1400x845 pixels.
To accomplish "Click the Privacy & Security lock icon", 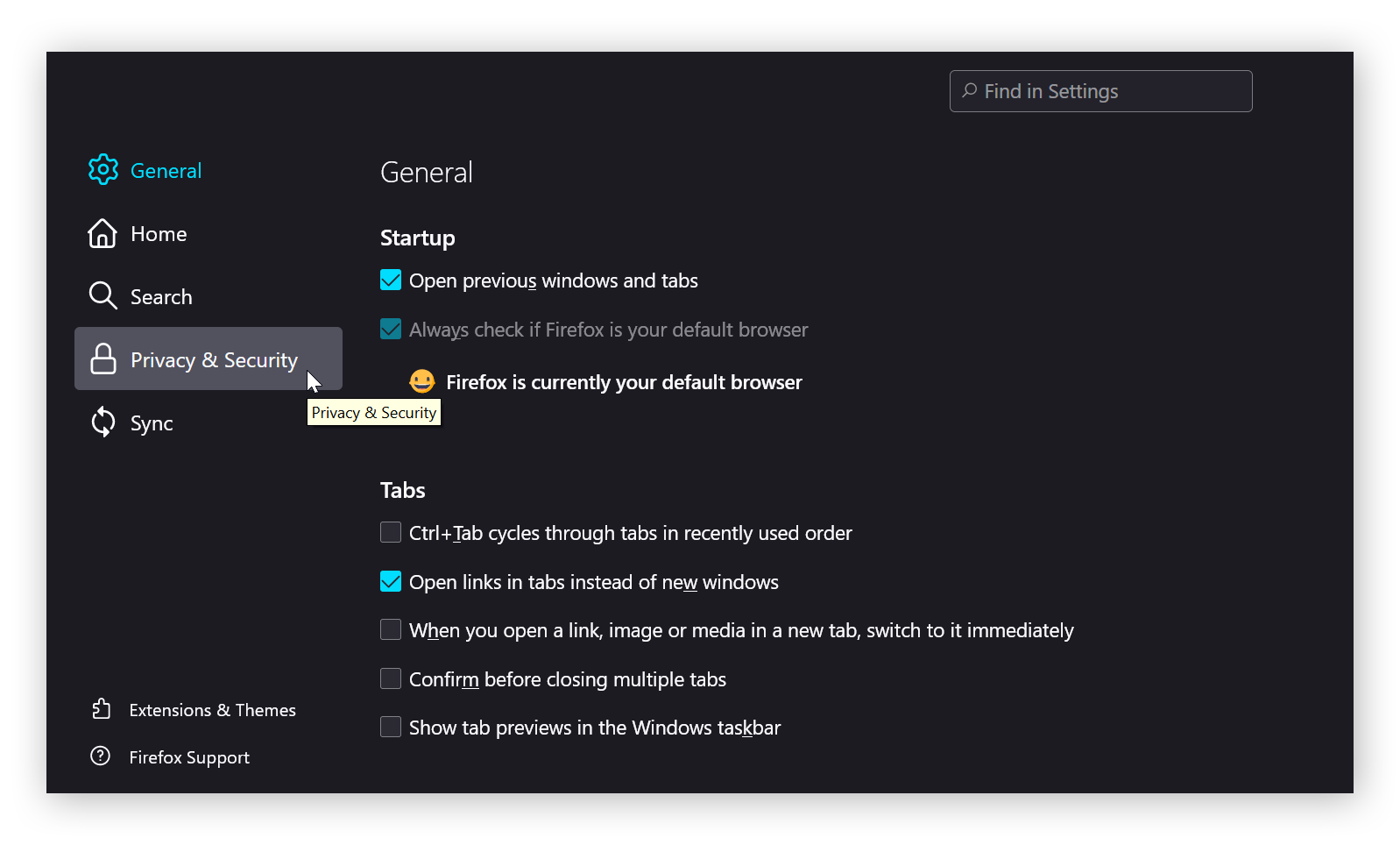I will point(103,359).
